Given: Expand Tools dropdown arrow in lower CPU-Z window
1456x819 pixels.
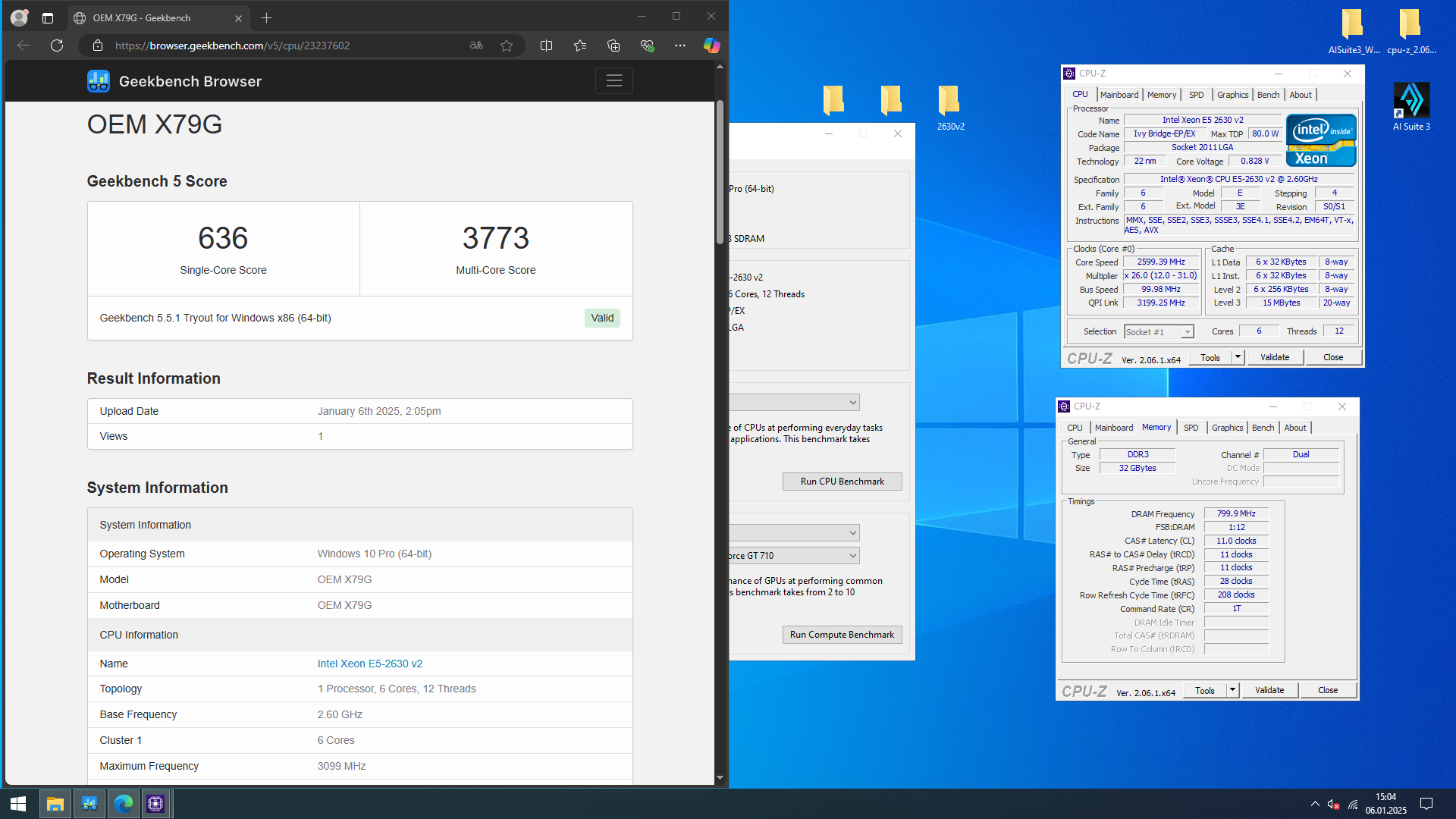Looking at the screenshot, I should point(1232,690).
